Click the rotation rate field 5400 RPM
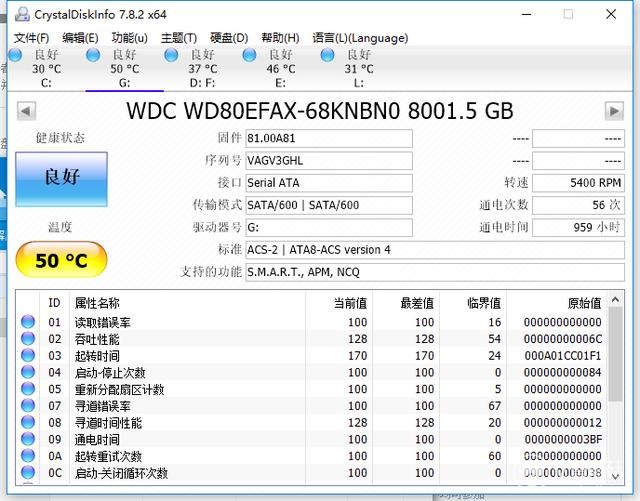 tap(578, 183)
